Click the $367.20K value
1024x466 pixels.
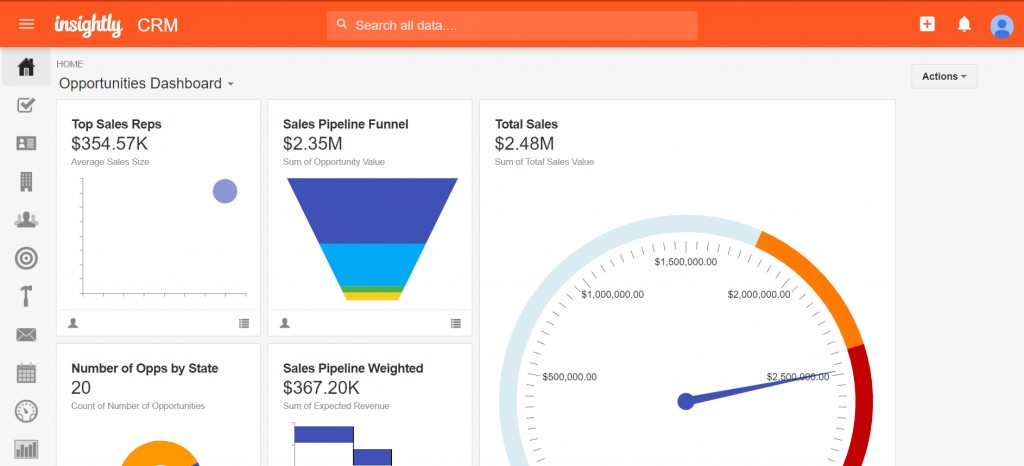(321, 388)
